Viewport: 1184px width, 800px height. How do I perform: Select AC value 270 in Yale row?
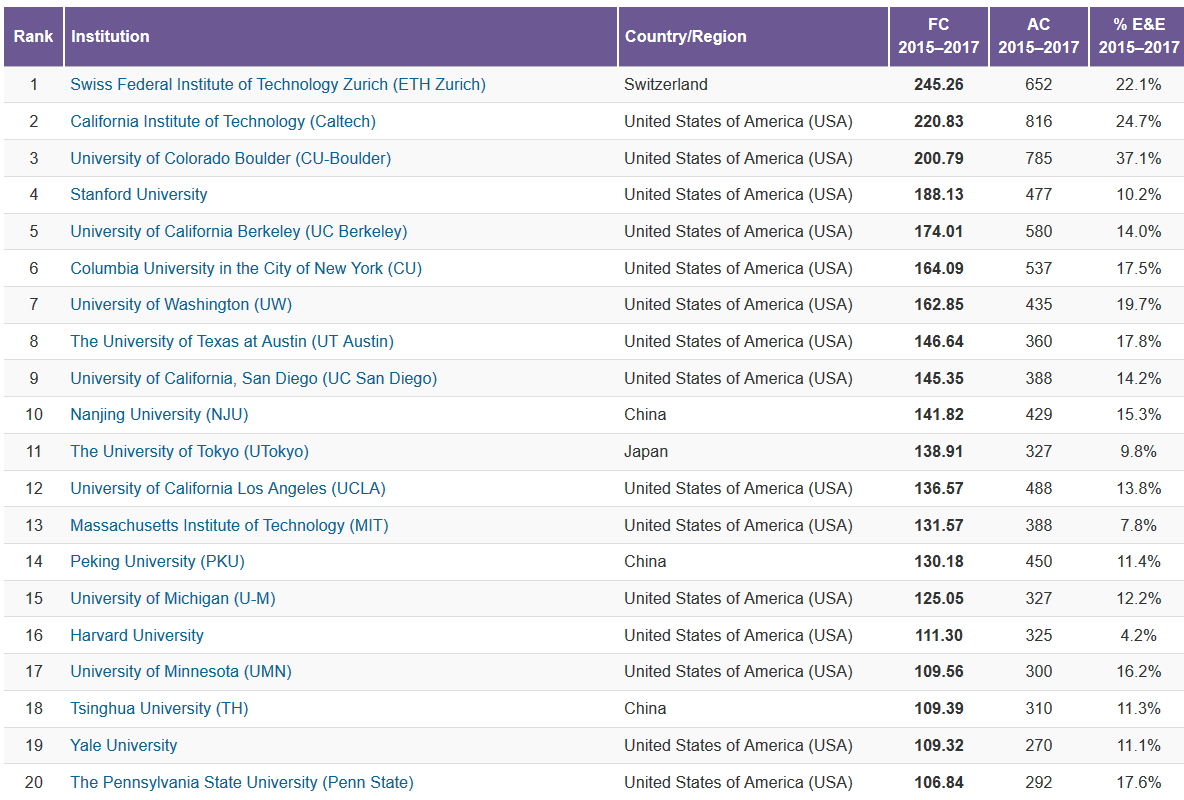coord(1039,746)
